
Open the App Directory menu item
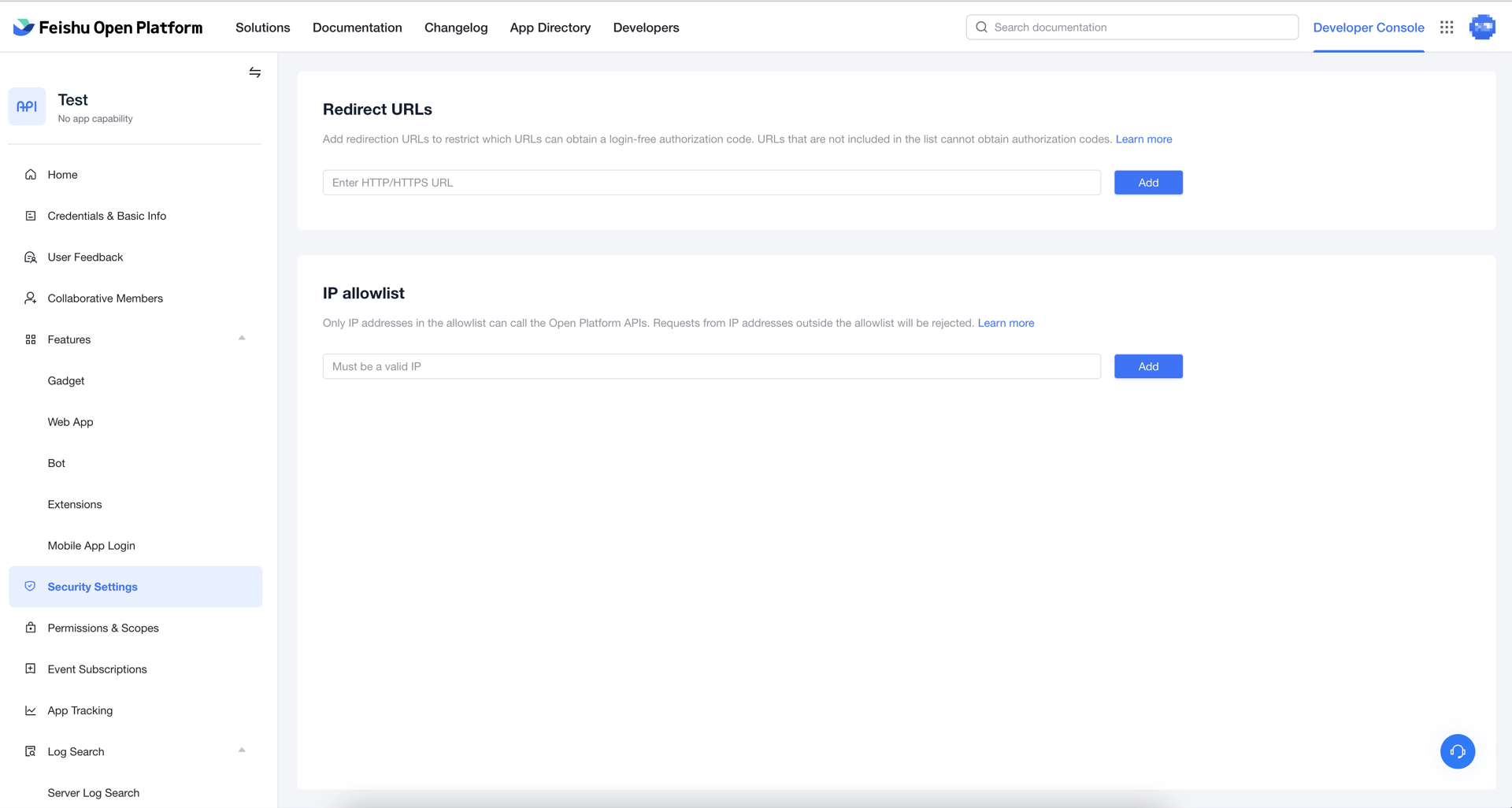(550, 28)
